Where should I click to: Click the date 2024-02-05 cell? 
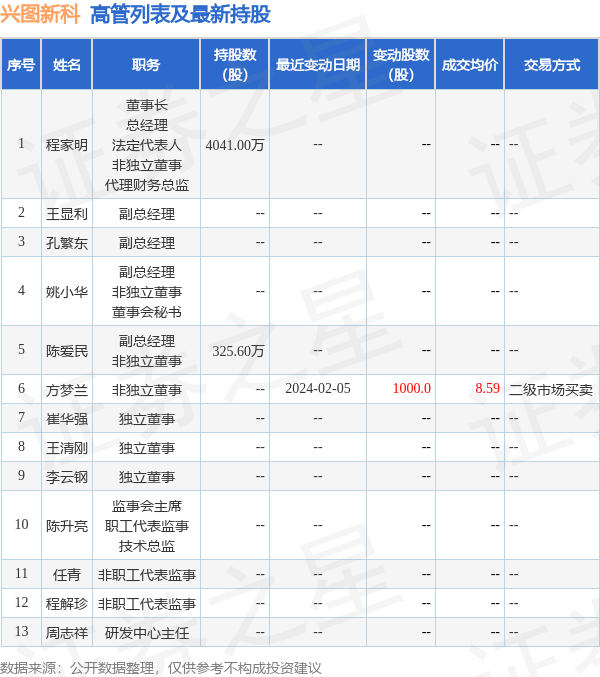click(x=318, y=389)
